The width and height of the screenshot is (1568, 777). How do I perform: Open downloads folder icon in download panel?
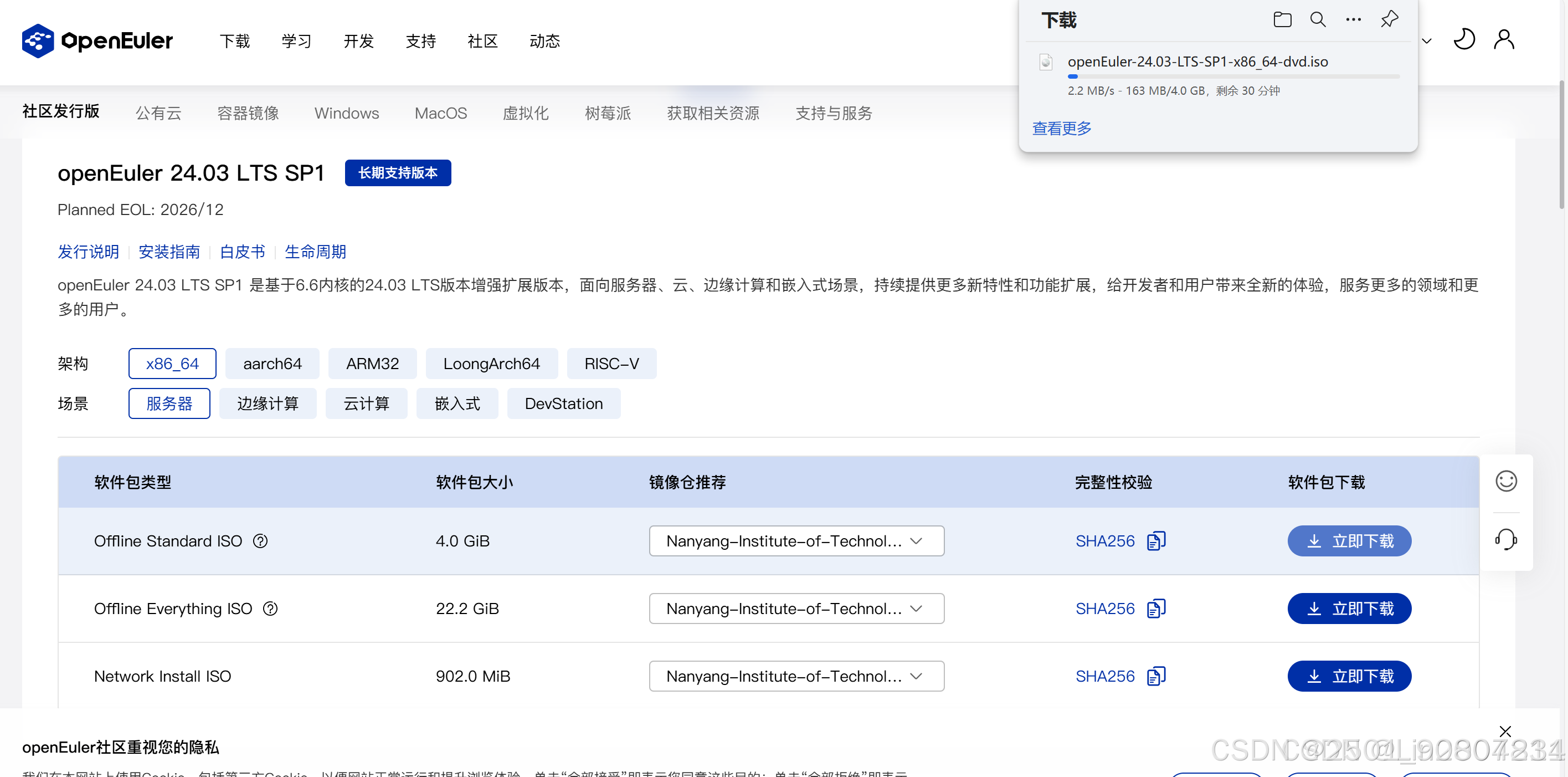tap(1282, 20)
